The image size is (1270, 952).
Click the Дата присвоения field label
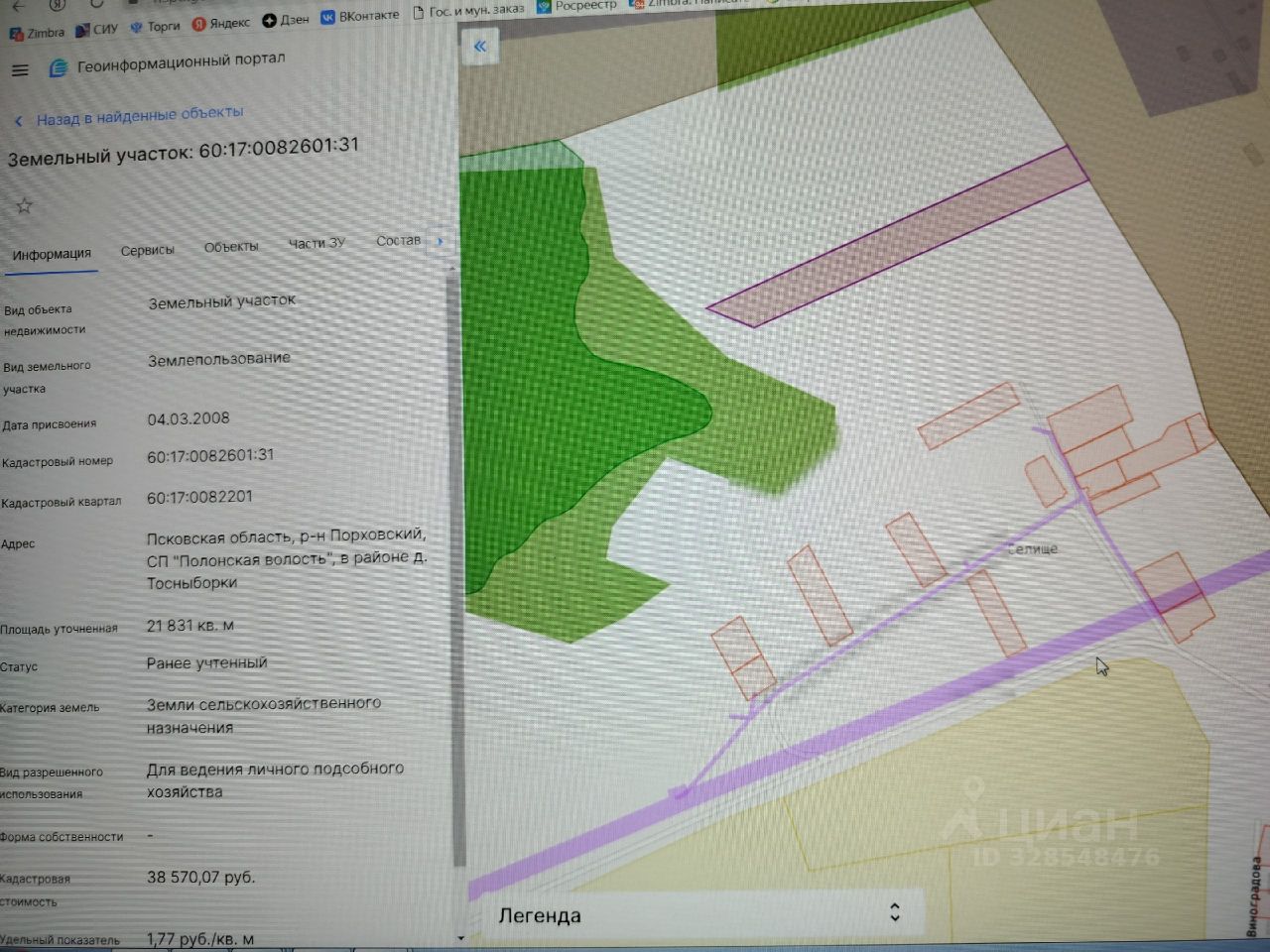[50, 424]
